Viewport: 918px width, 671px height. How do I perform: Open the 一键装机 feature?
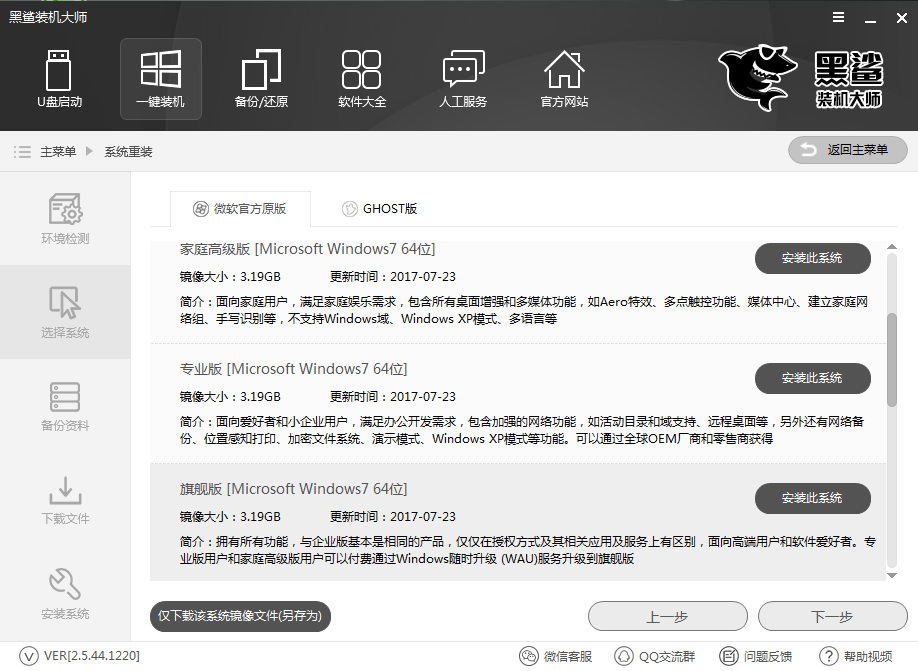click(x=161, y=78)
